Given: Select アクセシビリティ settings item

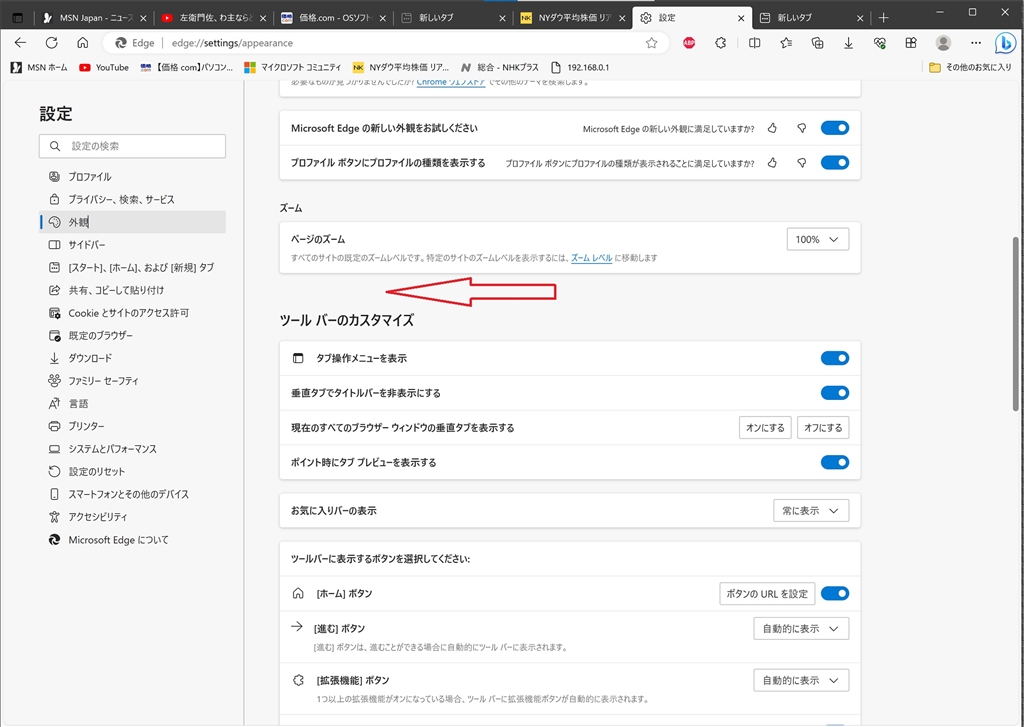Looking at the screenshot, I should (x=133, y=517).
